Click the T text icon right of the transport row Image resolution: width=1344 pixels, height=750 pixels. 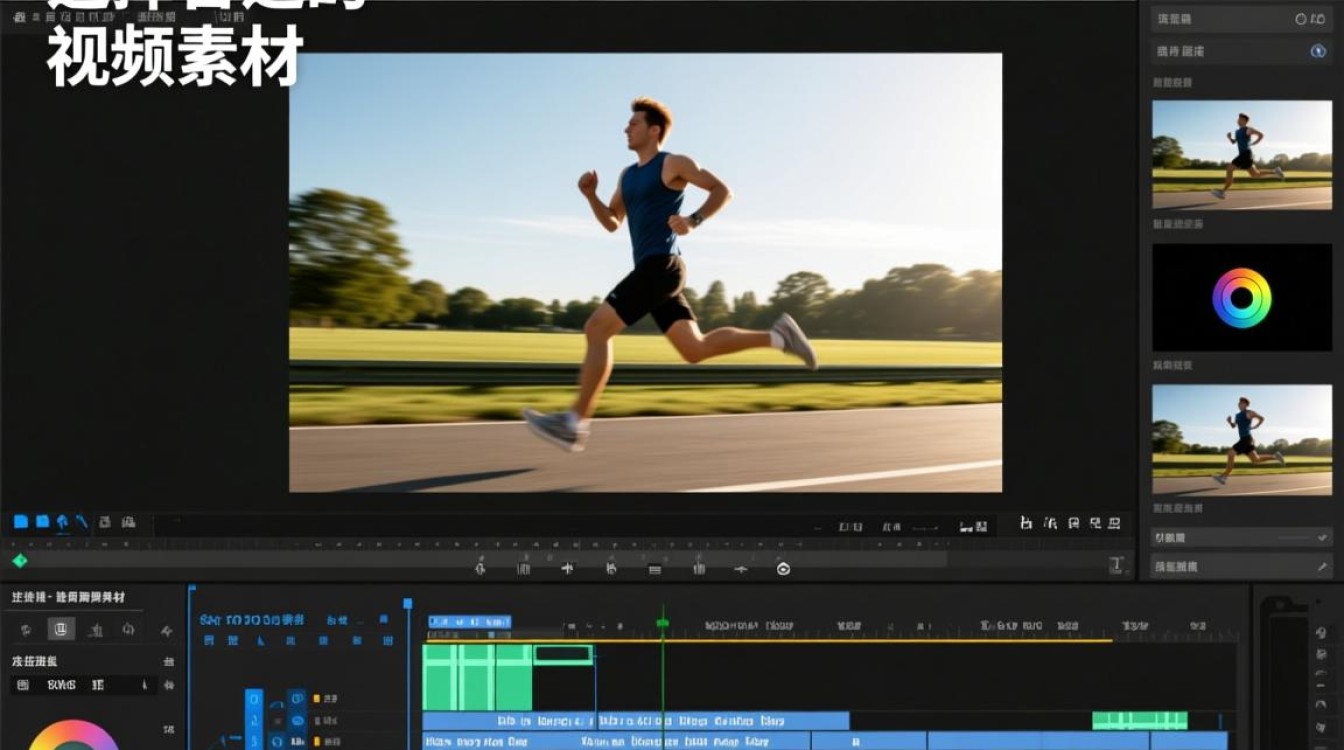click(1117, 565)
